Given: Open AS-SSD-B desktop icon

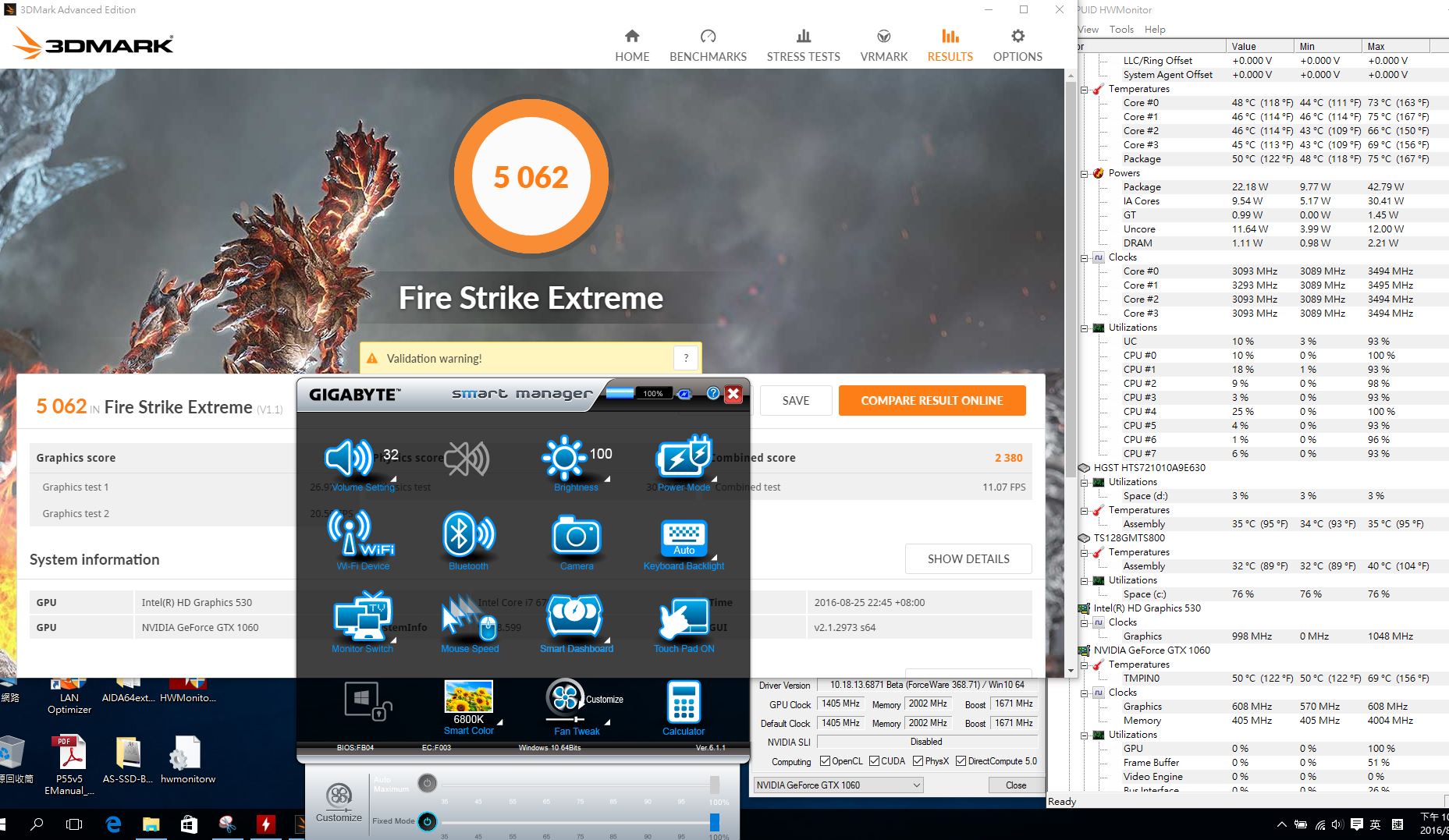Looking at the screenshot, I should click(x=128, y=760).
